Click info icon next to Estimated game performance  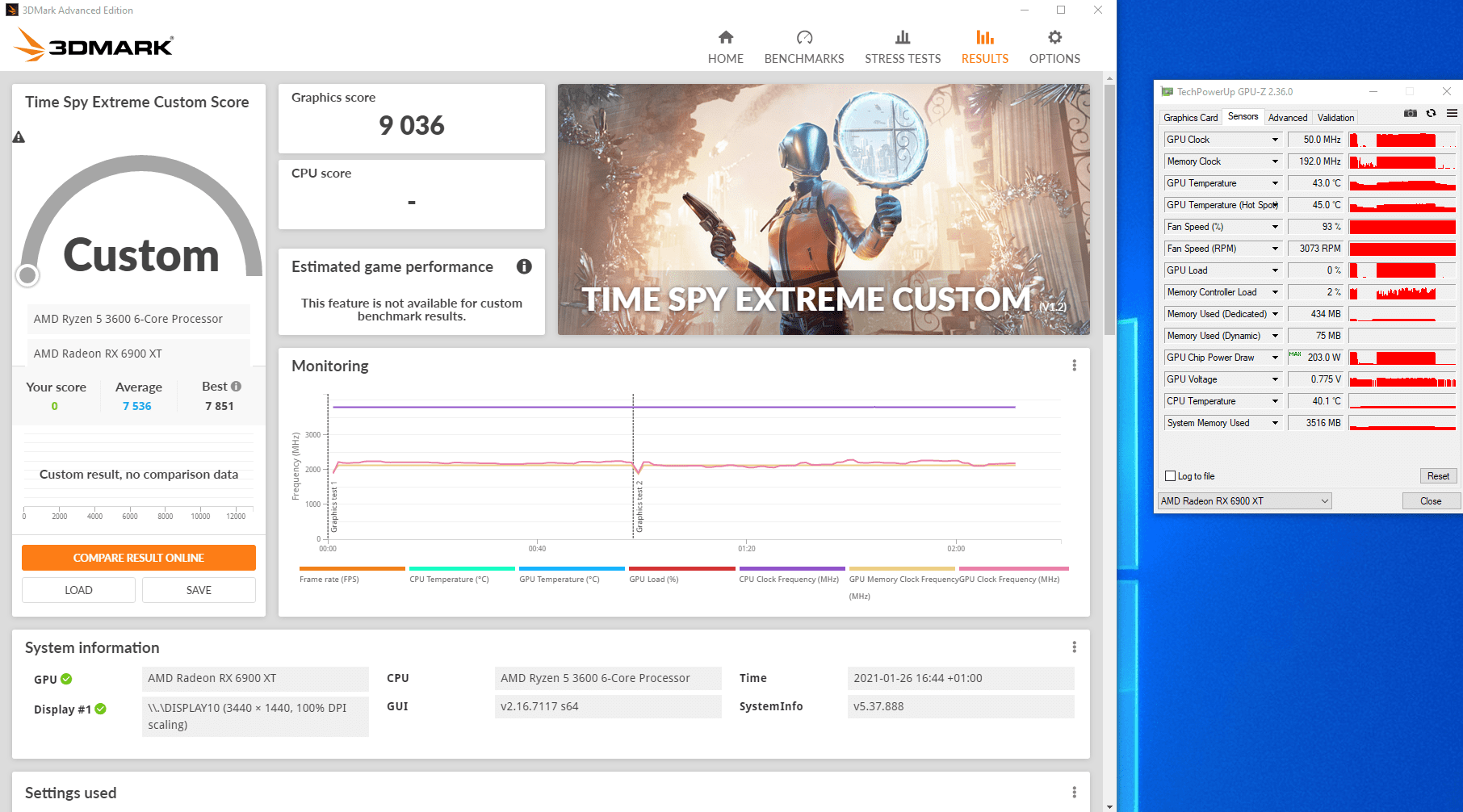click(524, 266)
